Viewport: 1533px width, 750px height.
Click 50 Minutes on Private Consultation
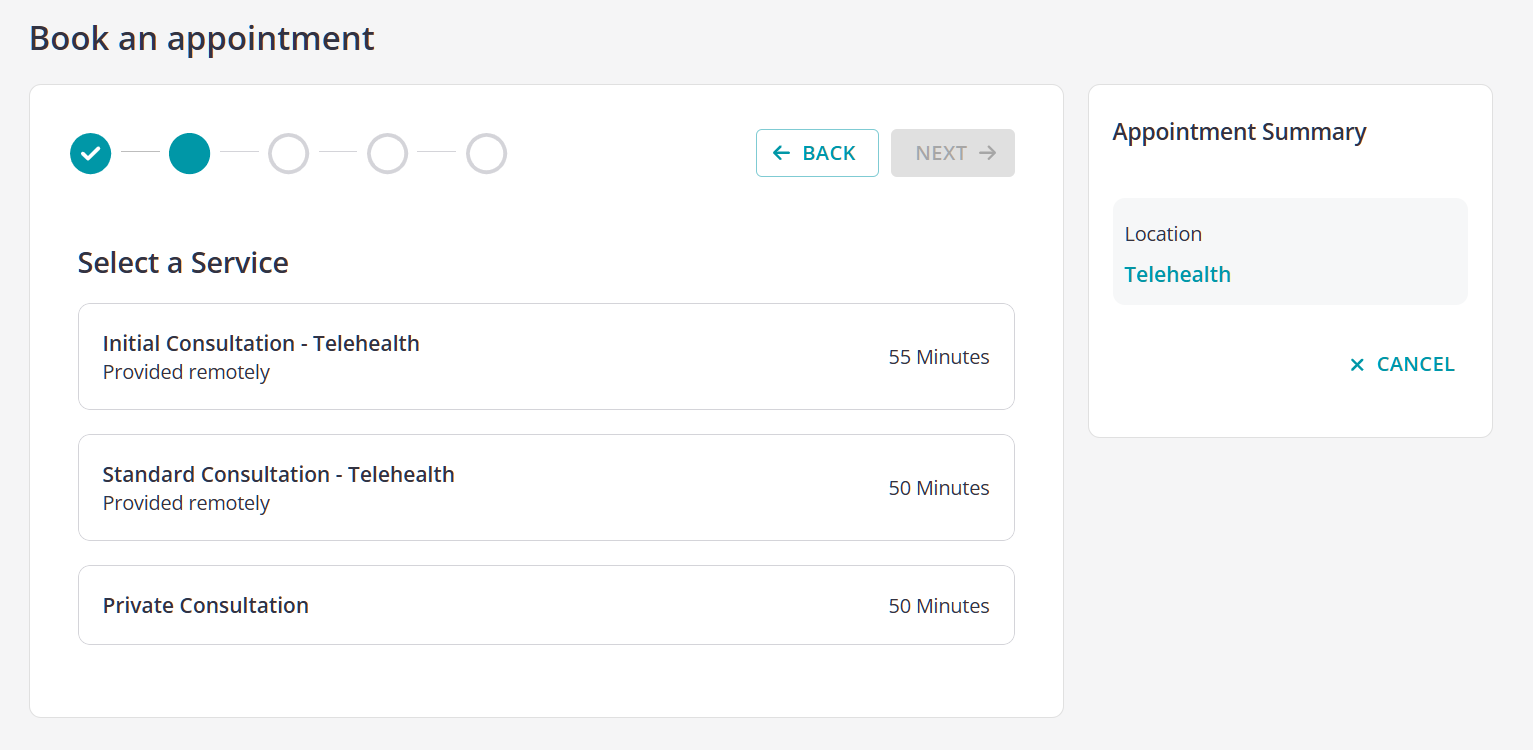(x=938, y=606)
